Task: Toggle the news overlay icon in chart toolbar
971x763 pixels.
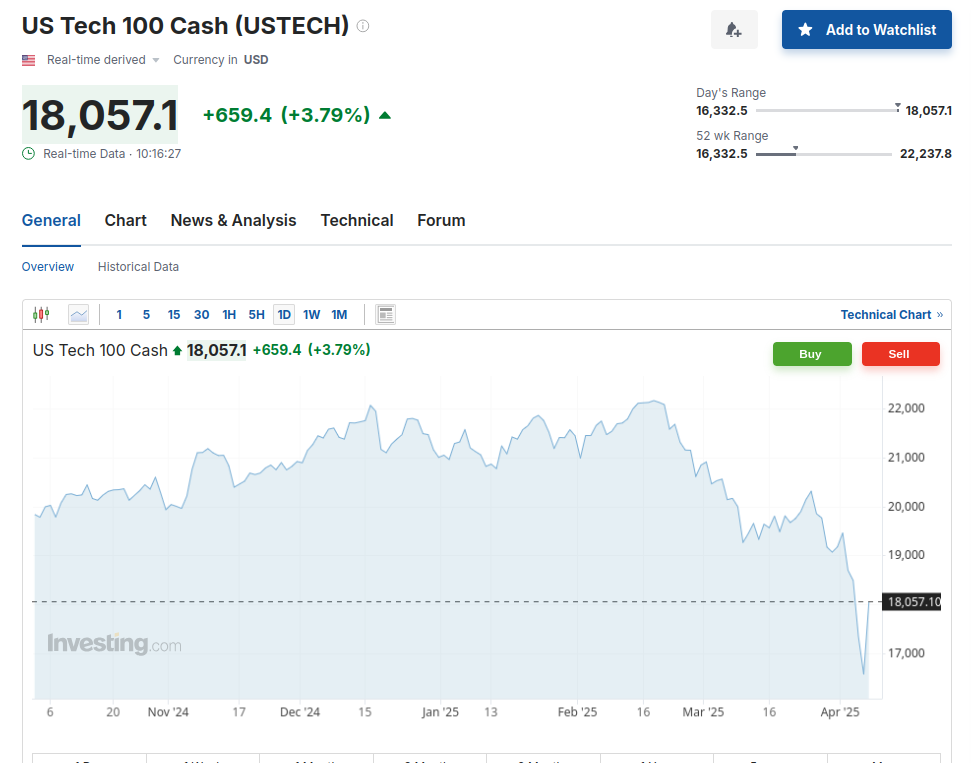Action: (386, 315)
